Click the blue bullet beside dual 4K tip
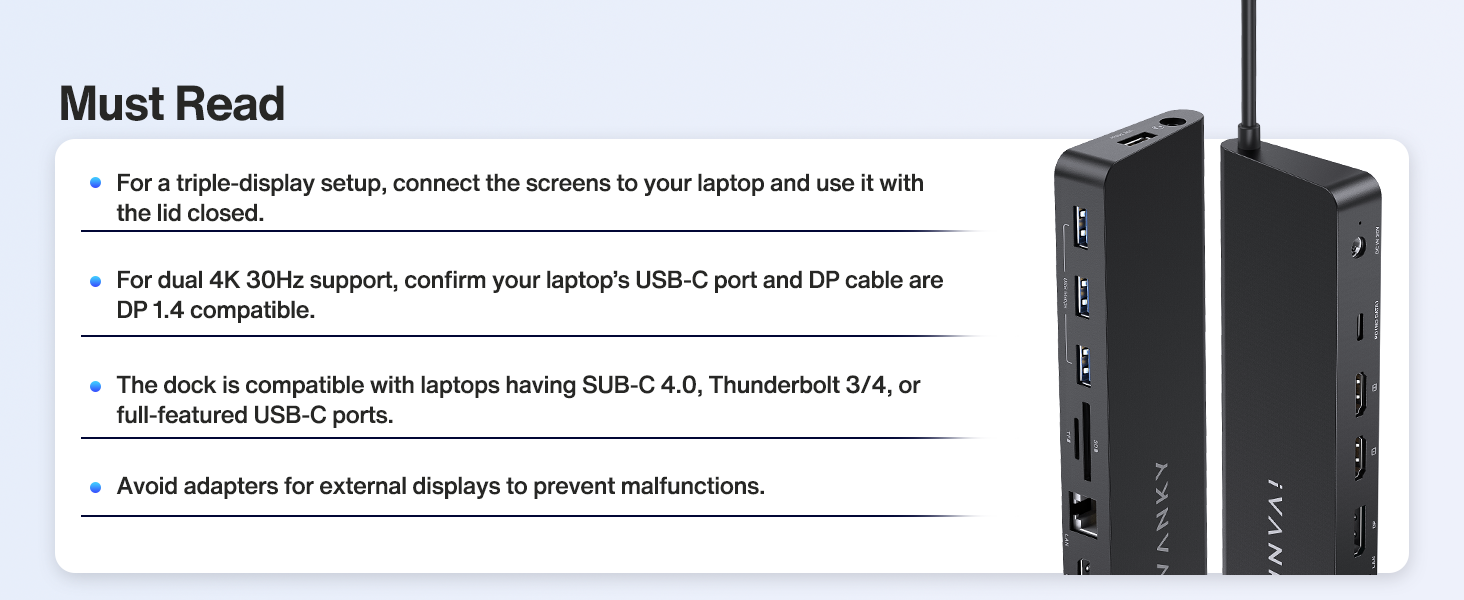1464x600 pixels. point(96,281)
